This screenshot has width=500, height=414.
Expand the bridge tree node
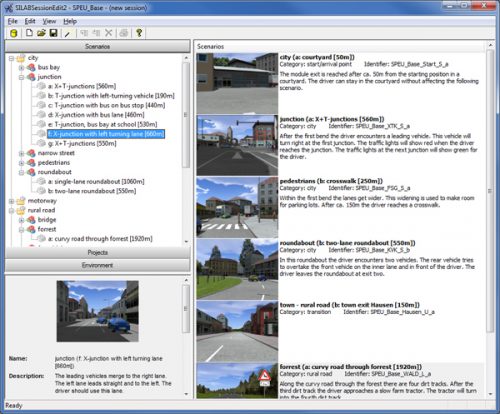[x=21, y=220]
